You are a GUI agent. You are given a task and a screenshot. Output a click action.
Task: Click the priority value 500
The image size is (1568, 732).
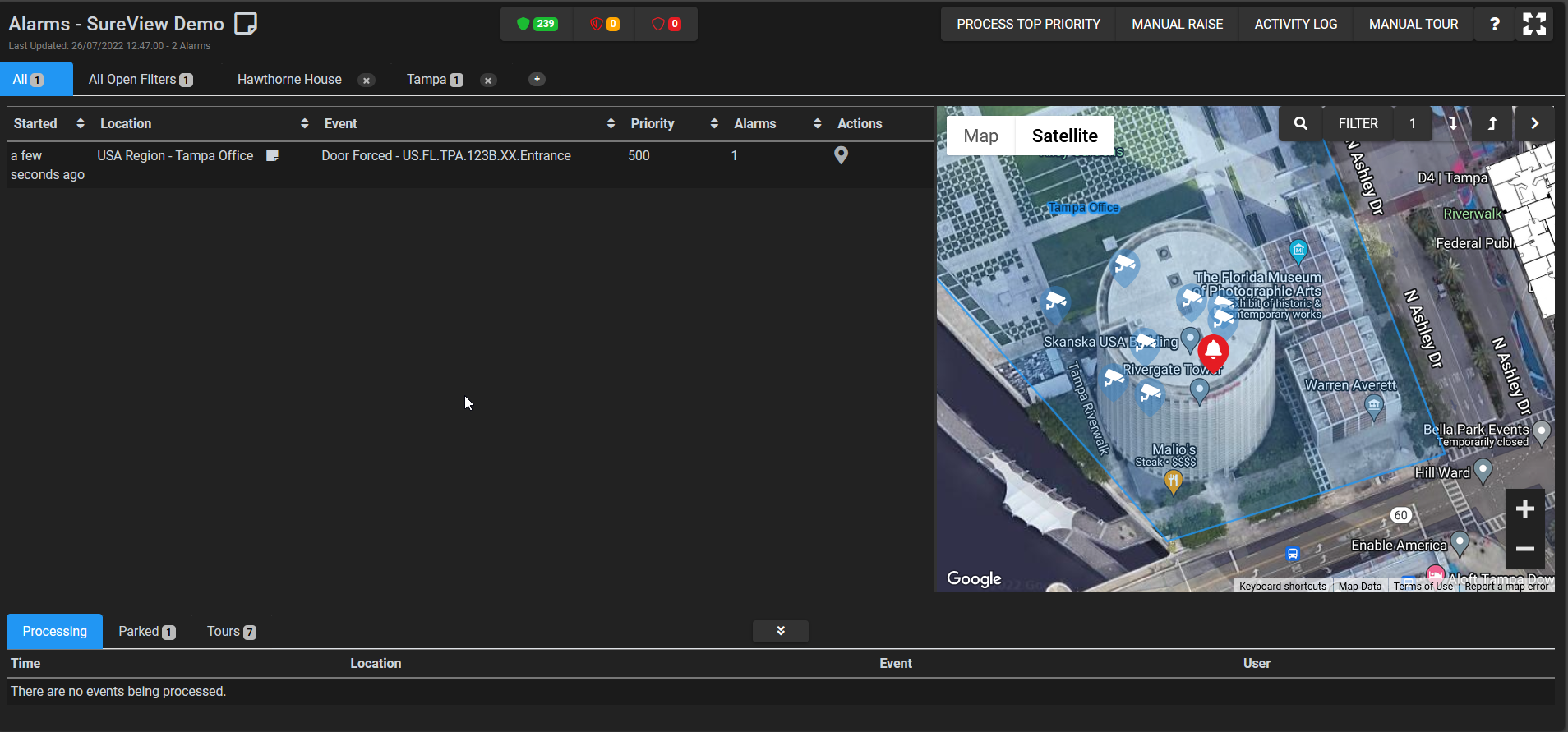[x=639, y=155]
